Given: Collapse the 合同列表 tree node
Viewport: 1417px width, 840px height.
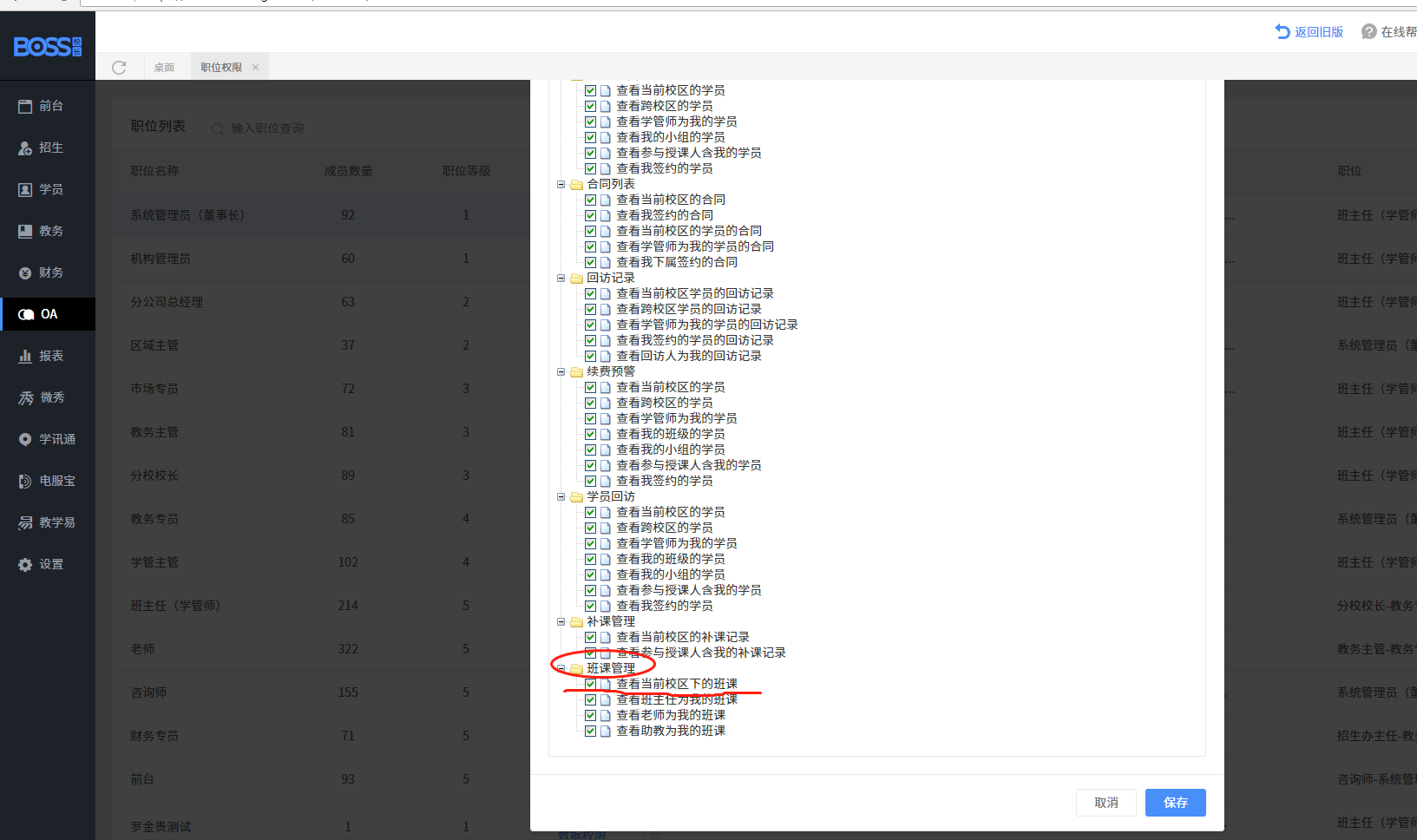Looking at the screenshot, I should [x=561, y=185].
